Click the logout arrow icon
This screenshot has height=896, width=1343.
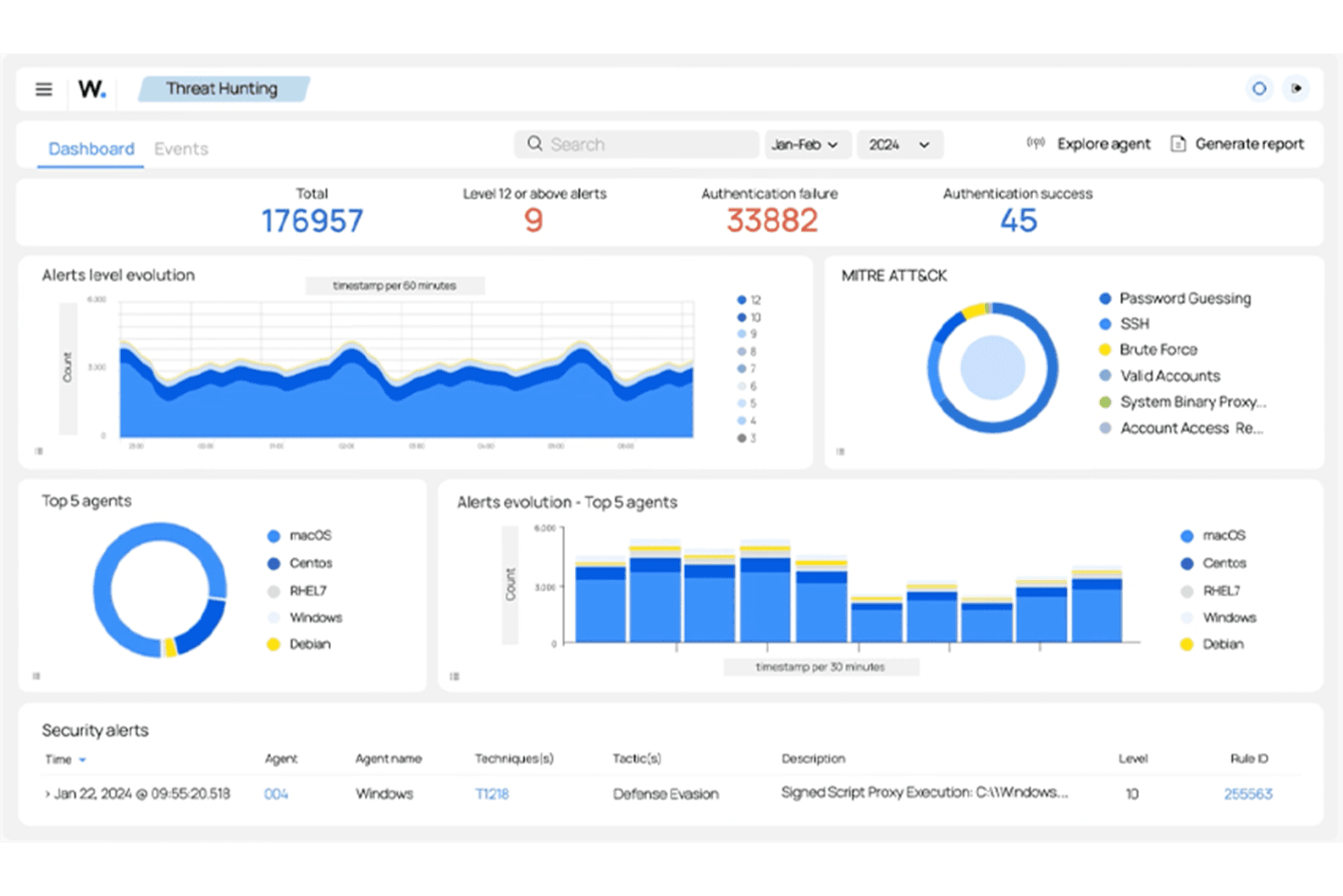tap(1296, 88)
